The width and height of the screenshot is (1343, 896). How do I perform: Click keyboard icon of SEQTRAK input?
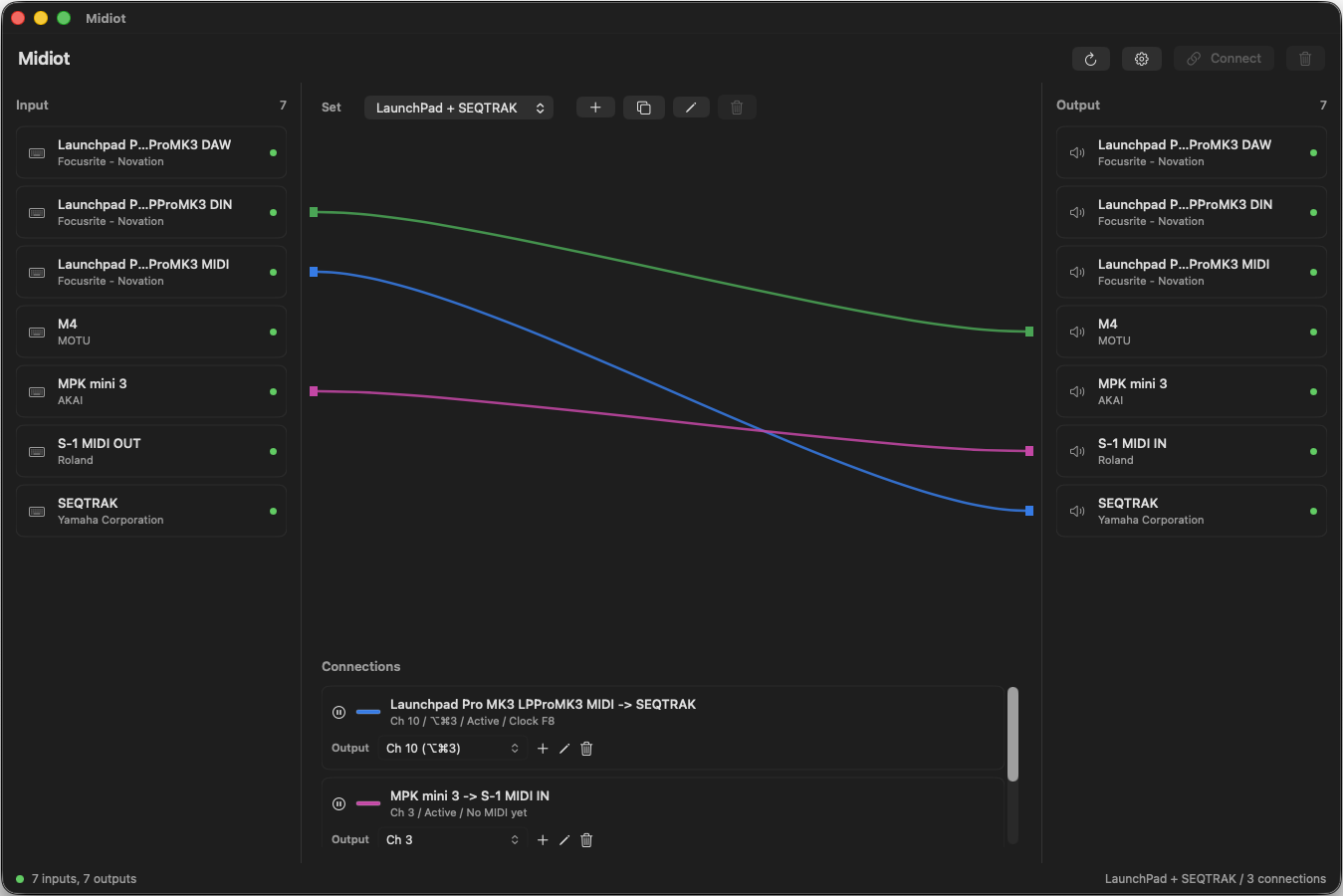(x=37, y=512)
